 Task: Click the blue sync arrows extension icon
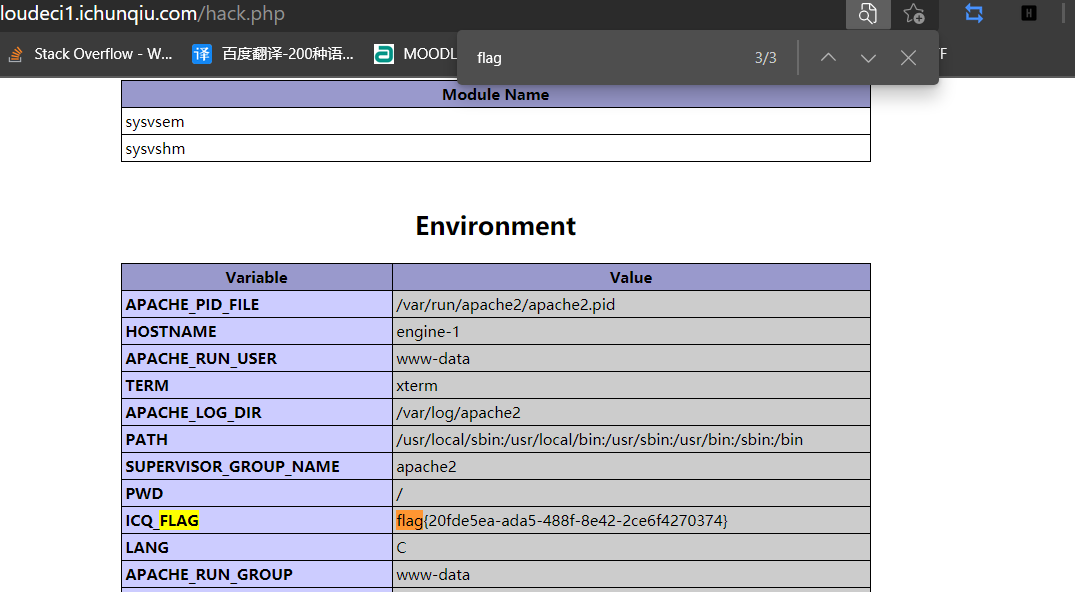974,13
